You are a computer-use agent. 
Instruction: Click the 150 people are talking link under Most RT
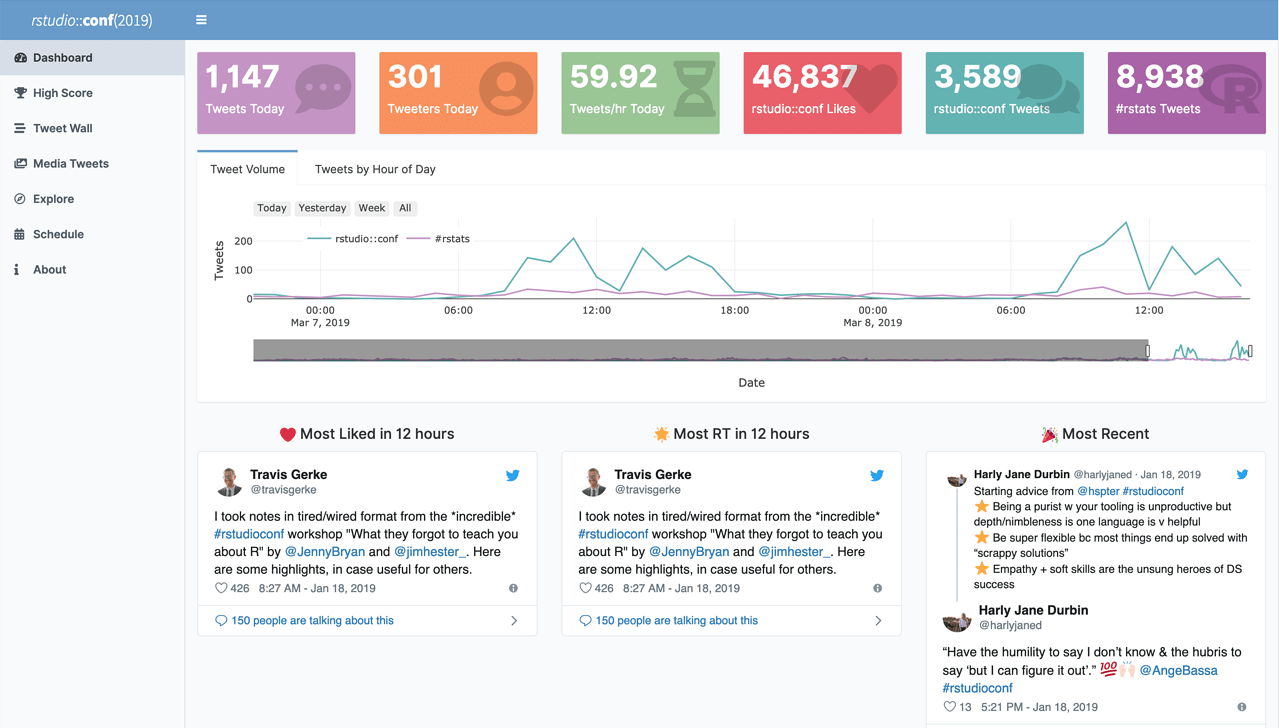(x=676, y=621)
